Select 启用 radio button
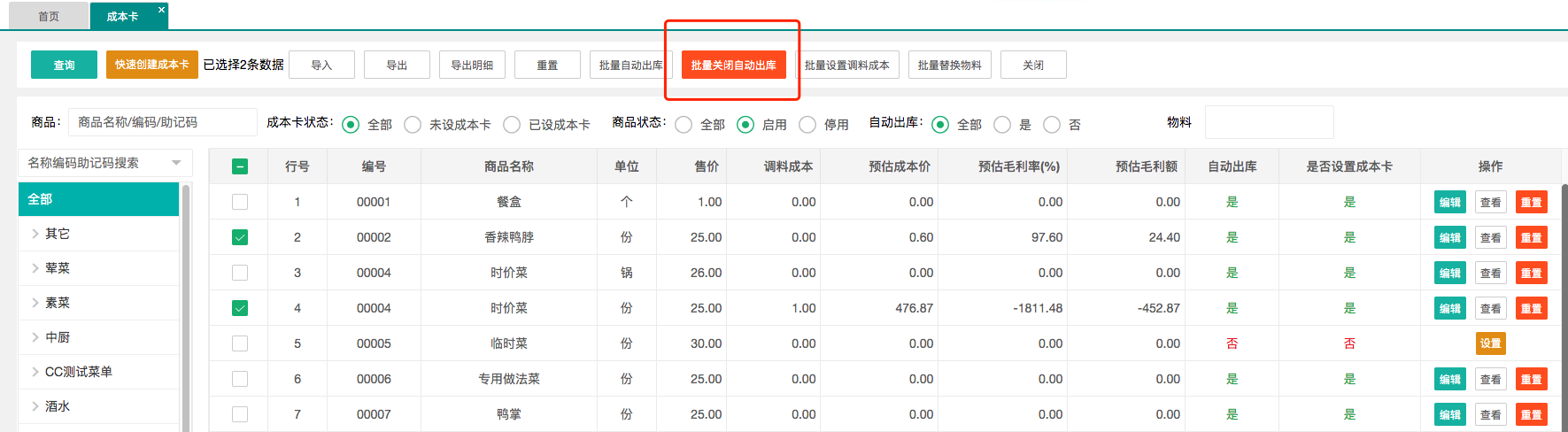 (x=745, y=125)
